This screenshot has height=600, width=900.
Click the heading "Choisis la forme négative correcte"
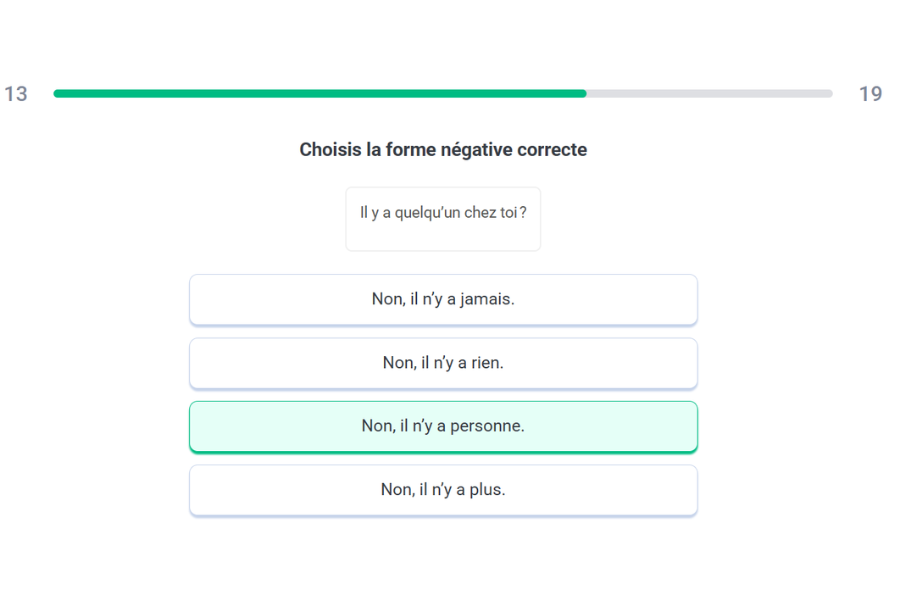[x=443, y=149]
